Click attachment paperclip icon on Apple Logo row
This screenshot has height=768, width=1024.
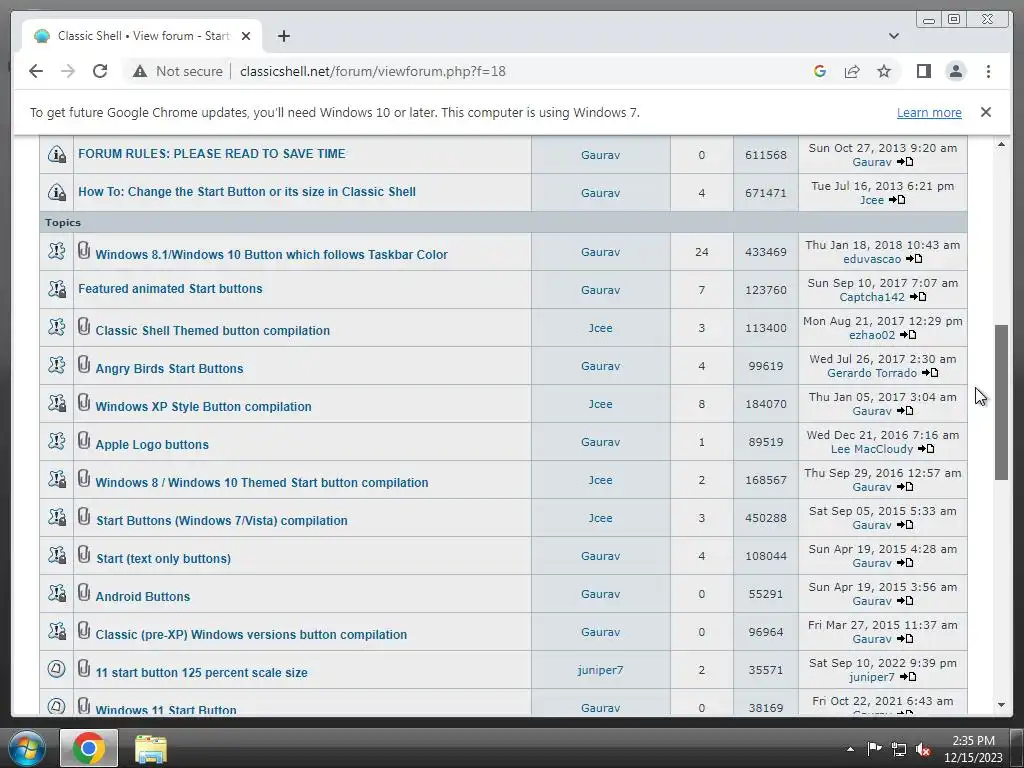[x=84, y=440]
